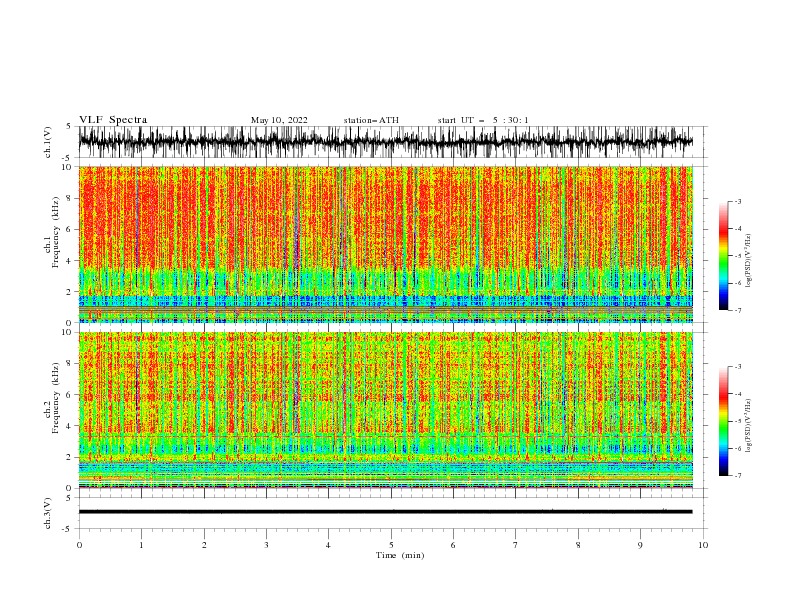Click the 'start UT = 5 : 30: 1' text
This screenshot has height=612, width=792.
pyautogui.click(x=483, y=120)
